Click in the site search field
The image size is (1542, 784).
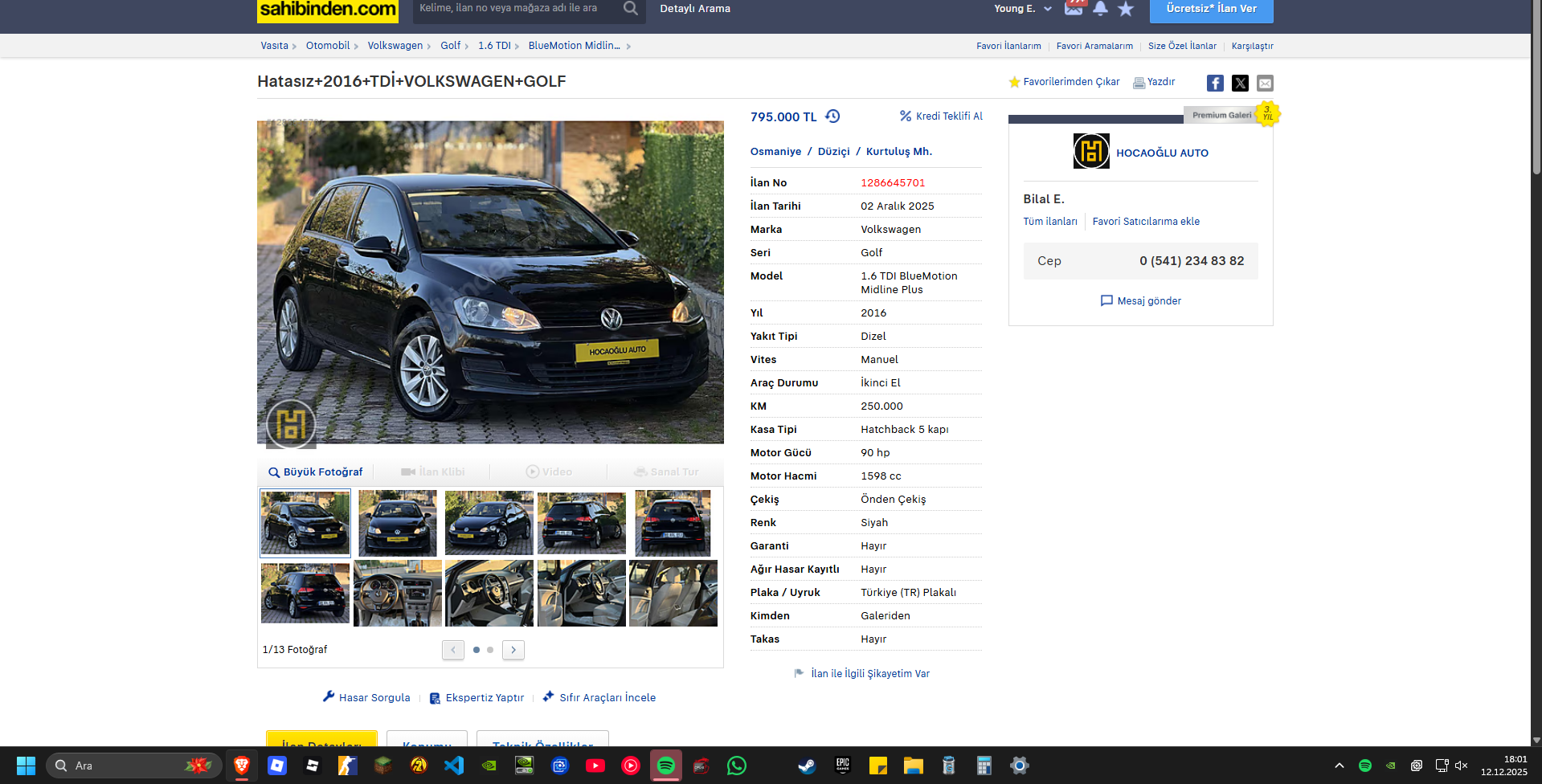518,8
